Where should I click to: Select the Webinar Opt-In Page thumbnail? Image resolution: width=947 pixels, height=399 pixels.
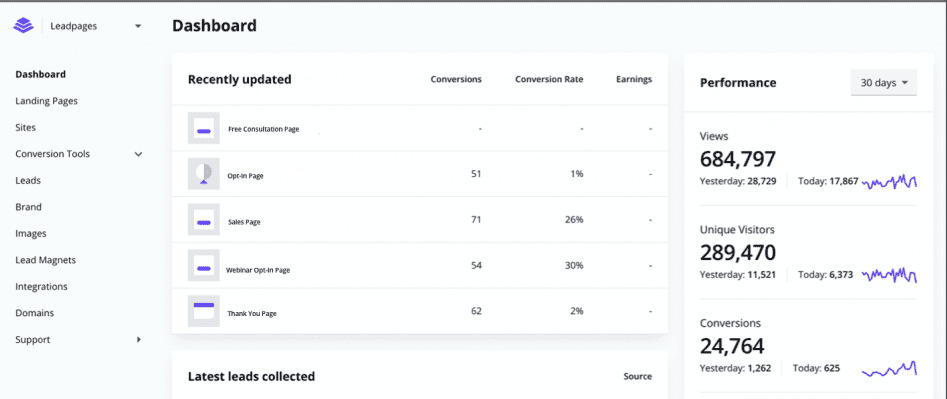click(204, 266)
